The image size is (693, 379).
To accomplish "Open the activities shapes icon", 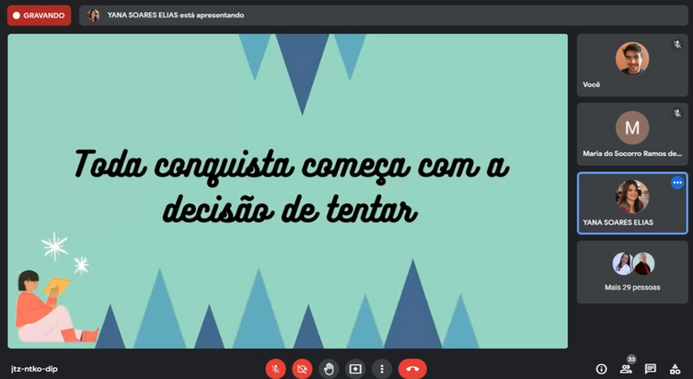I will tap(675, 369).
